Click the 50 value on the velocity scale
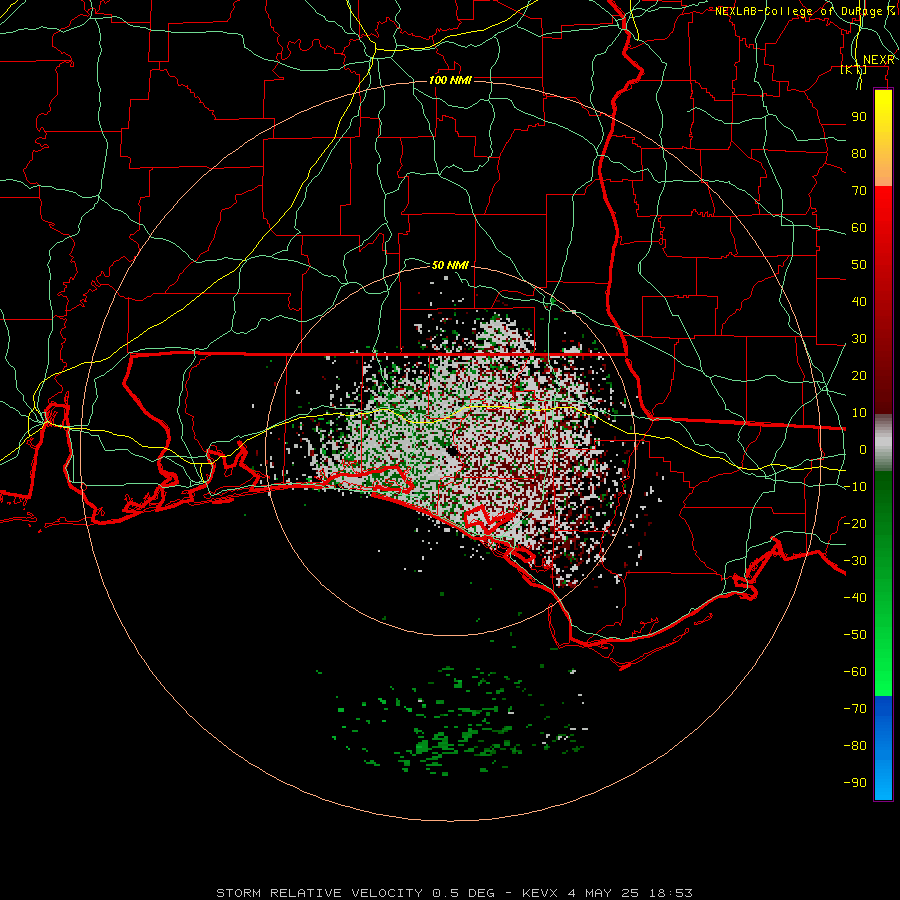Image resolution: width=900 pixels, height=900 pixels. [859, 265]
